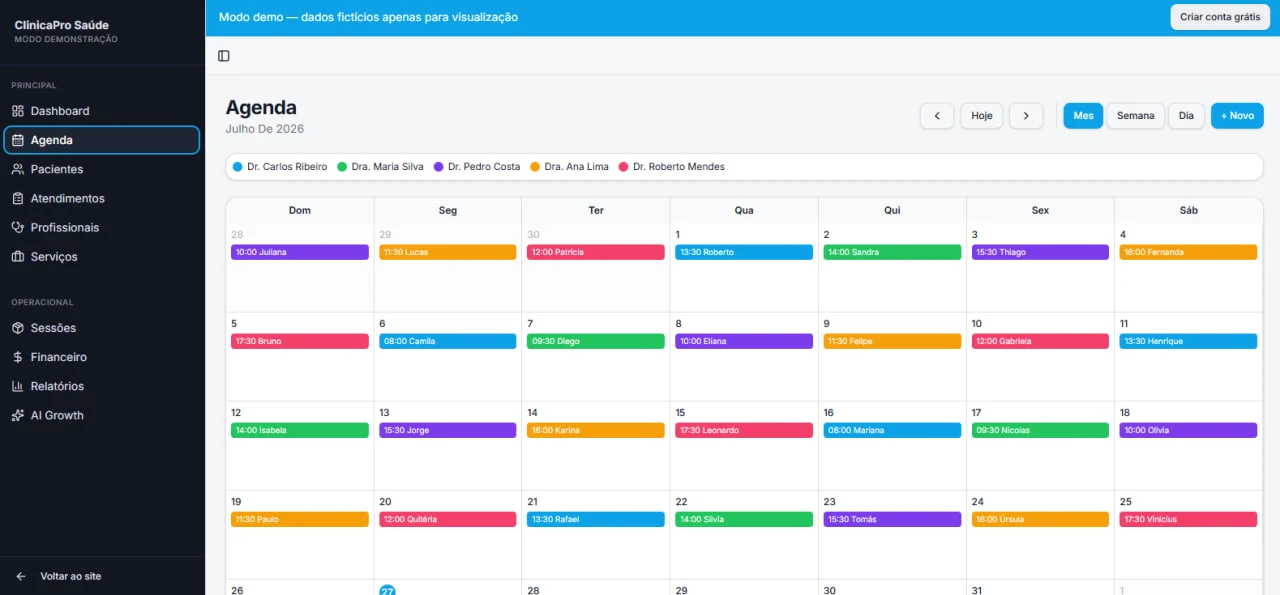Click Dr. Carlos Ribeiro blue legend dot
Screen dimensions: 1280x595
237,167
